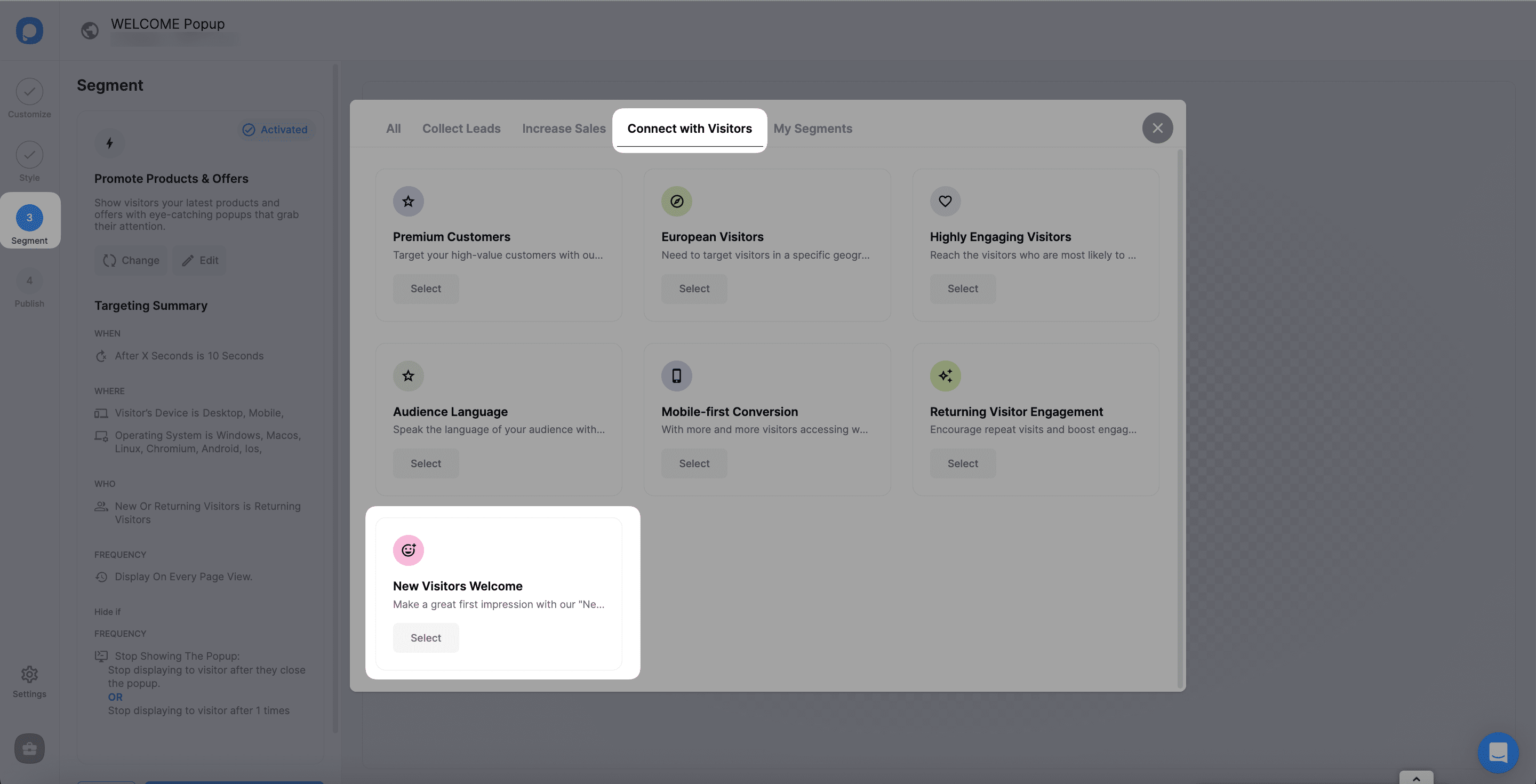Click the After X Seconds timer icon
The width and height of the screenshot is (1536, 784).
tap(101, 356)
